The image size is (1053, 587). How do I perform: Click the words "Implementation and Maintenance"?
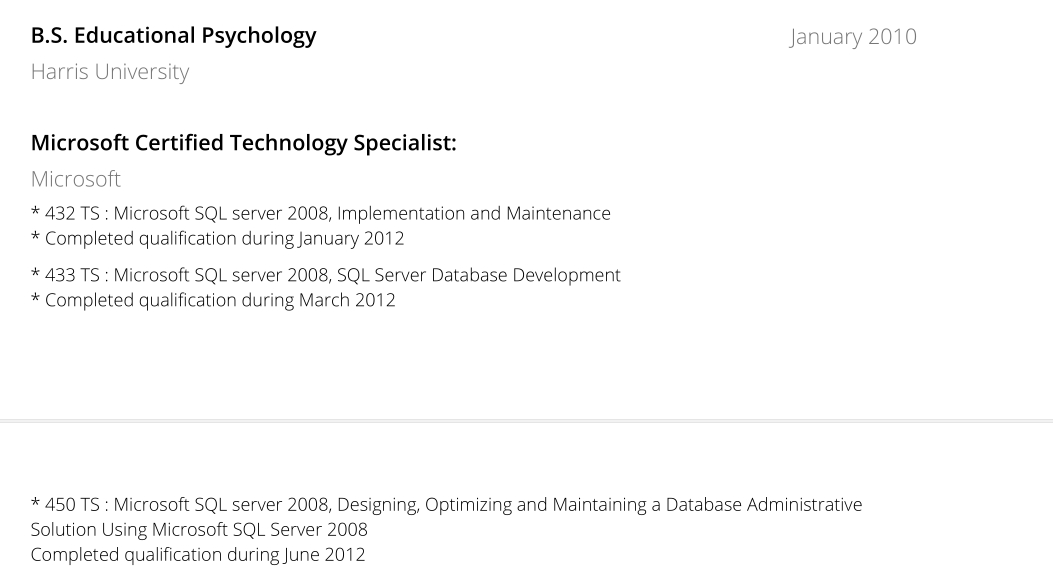click(x=474, y=213)
